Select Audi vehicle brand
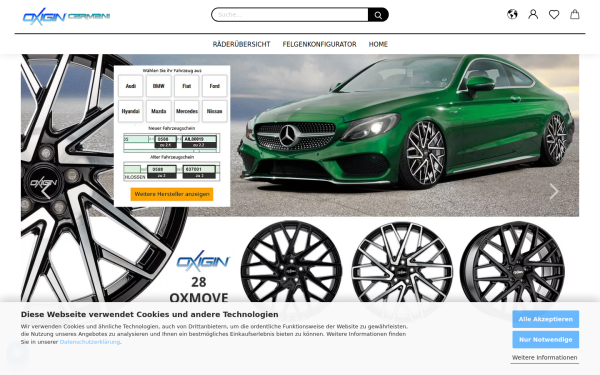600x375 pixels. [x=130, y=86]
